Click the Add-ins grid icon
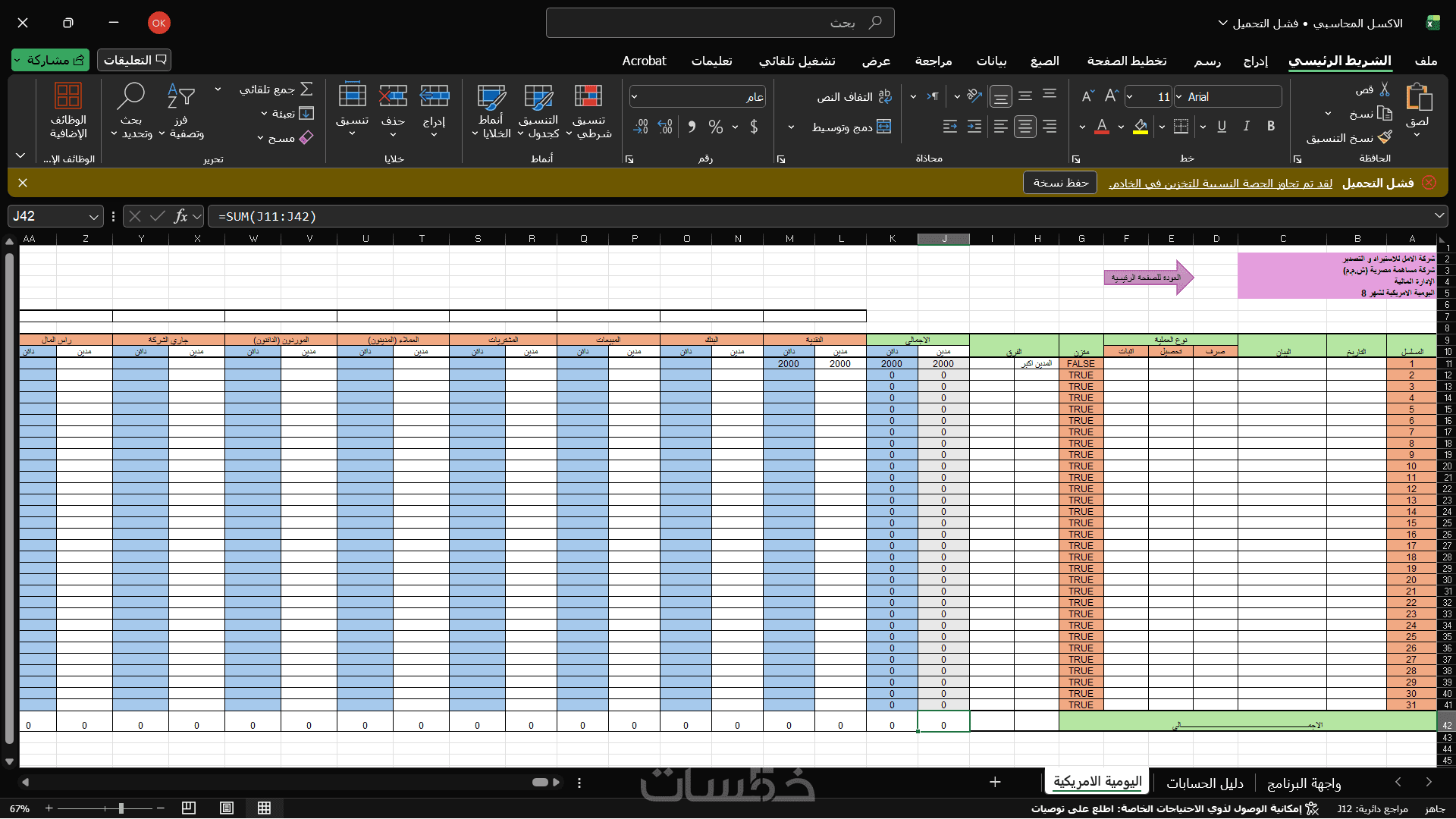 68,96
